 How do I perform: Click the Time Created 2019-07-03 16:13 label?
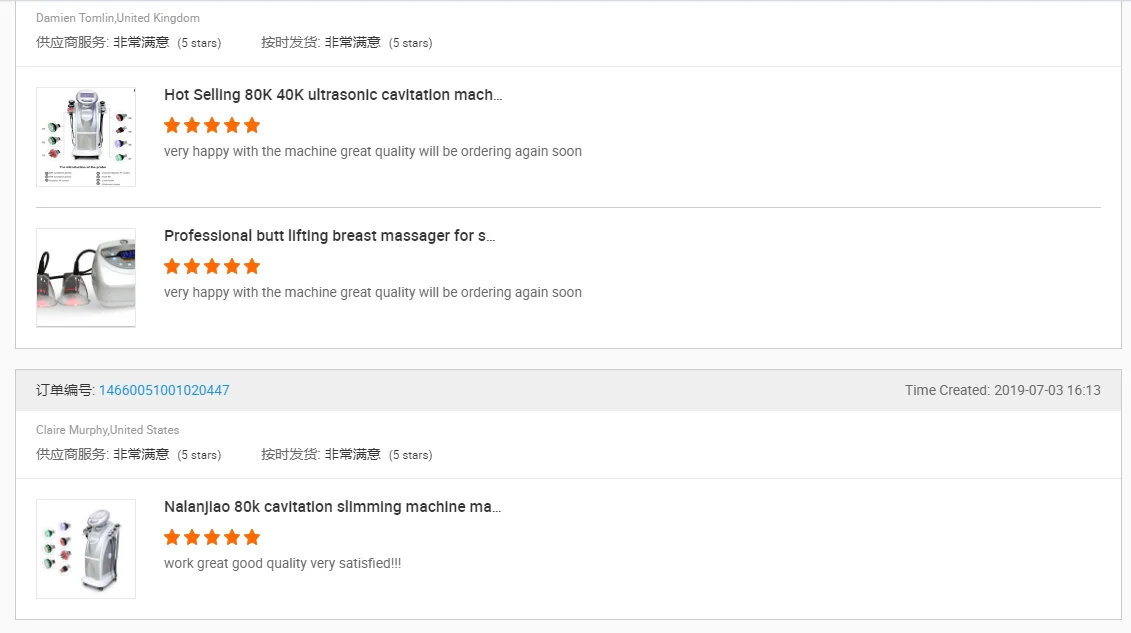(1003, 390)
